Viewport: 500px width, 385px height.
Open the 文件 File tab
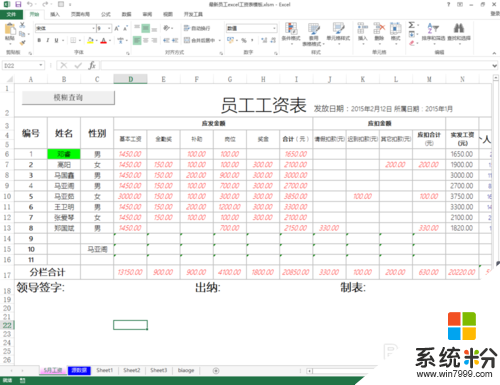(11, 14)
